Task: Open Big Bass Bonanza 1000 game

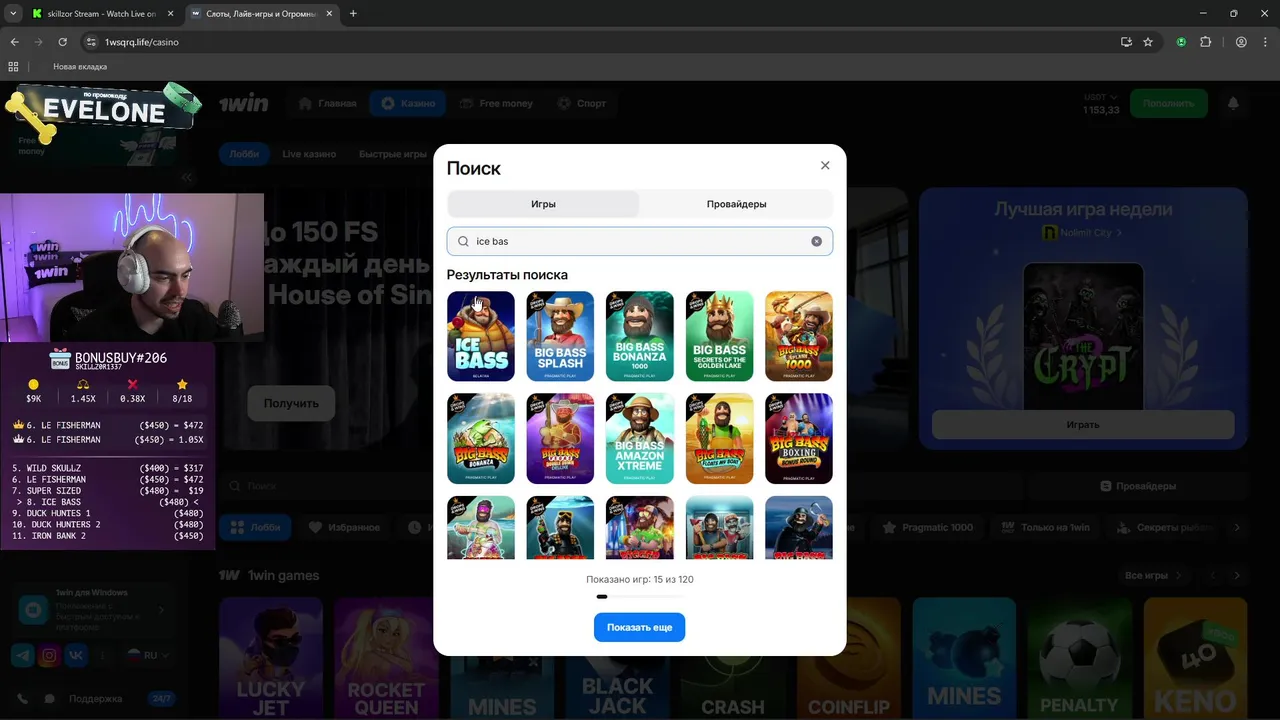Action: pos(639,336)
